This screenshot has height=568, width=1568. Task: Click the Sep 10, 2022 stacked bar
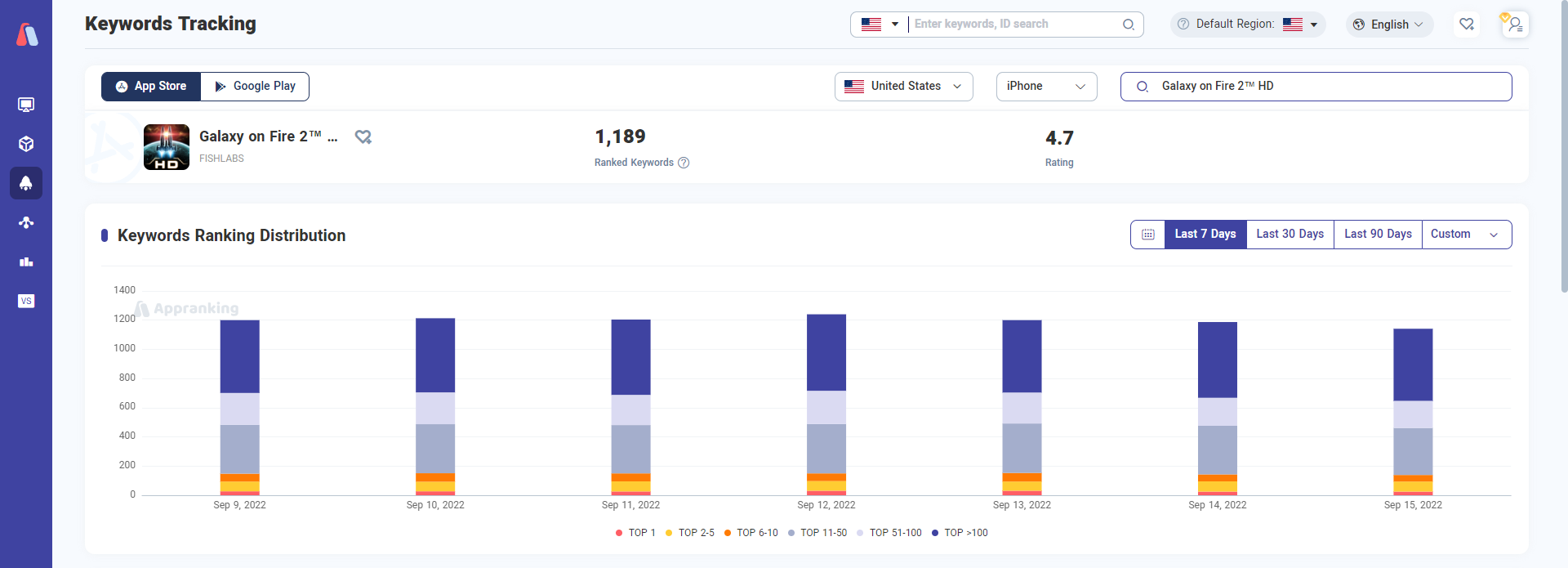(x=435, y=407)
